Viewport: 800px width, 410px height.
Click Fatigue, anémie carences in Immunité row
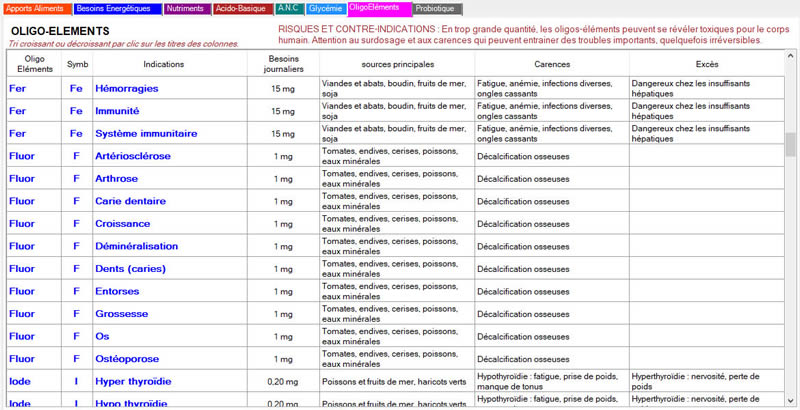click(552, 111)
